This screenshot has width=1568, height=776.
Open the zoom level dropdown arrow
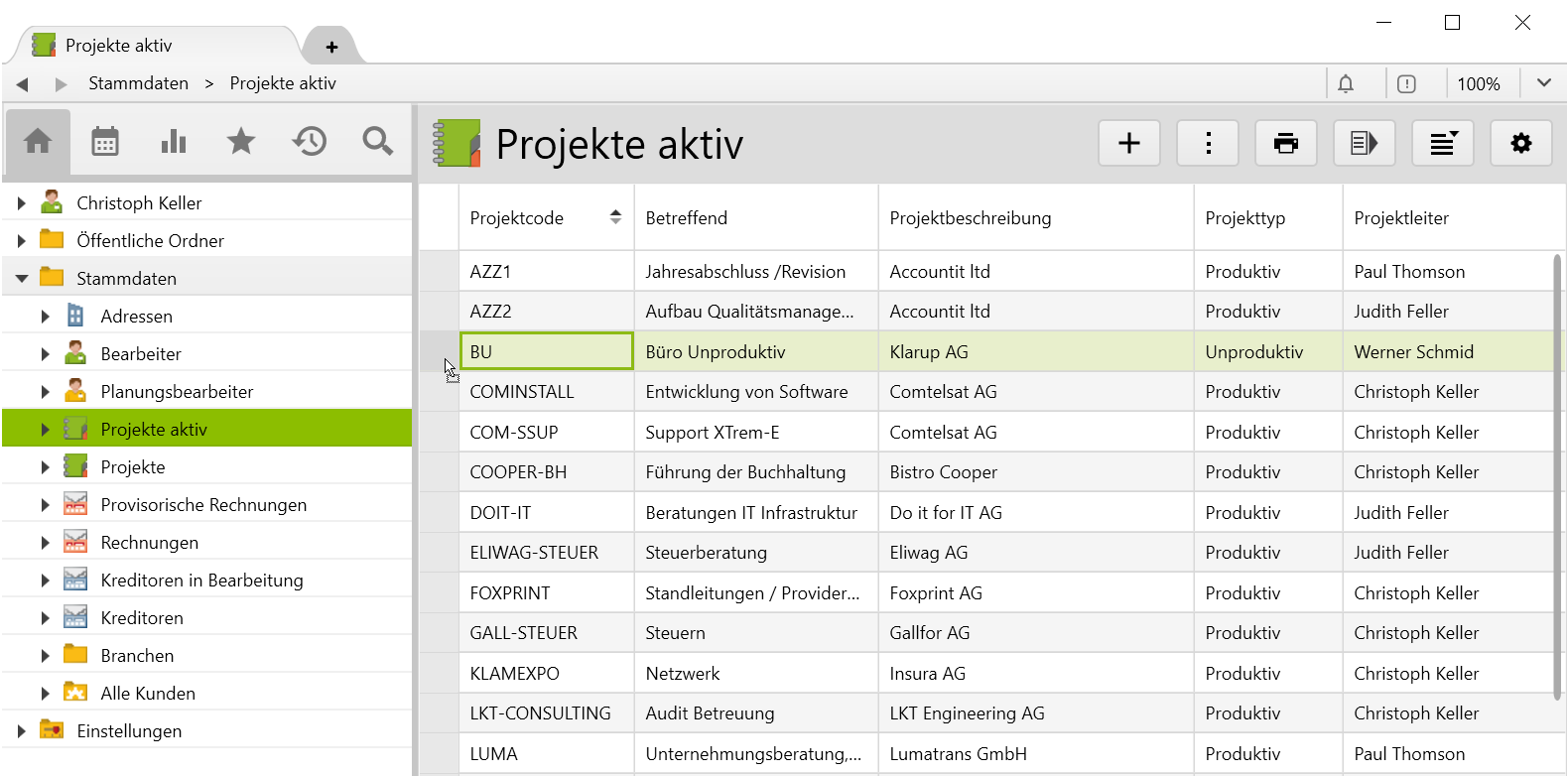[x=1543, y=83]
